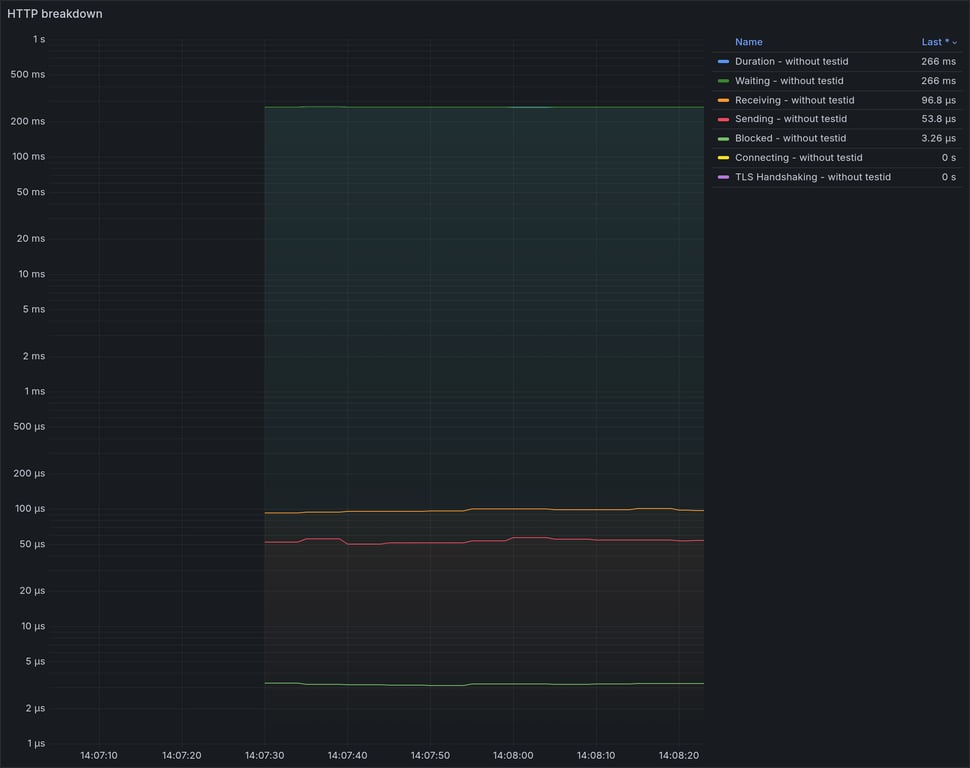
Task: Click the orange Receiving series color swatch
Action: coord(723,100)
